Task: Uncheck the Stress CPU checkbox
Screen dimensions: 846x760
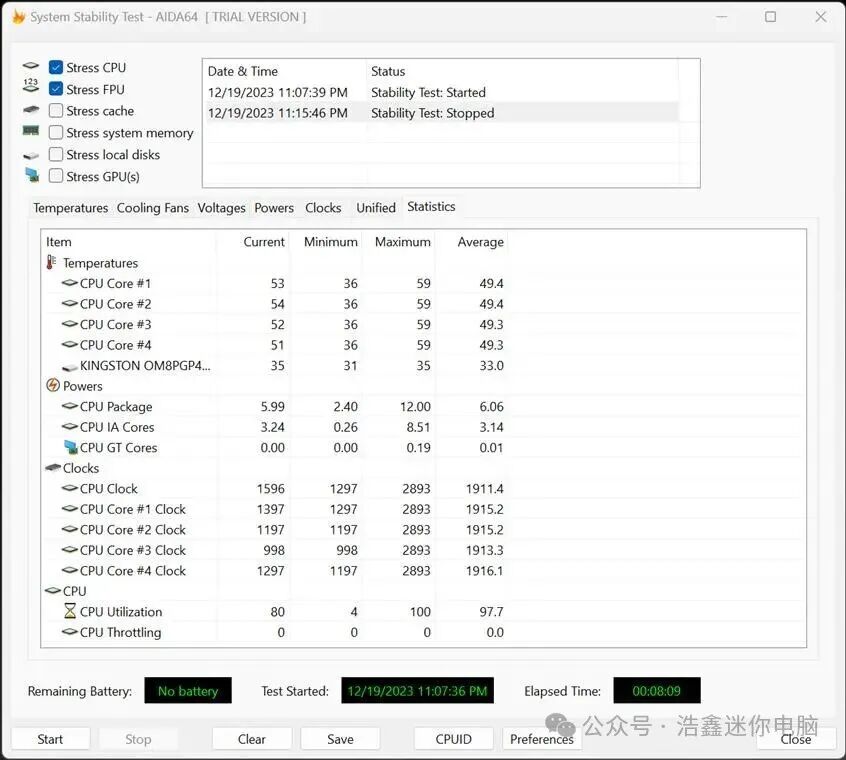Action: click(x=56, y=67)
